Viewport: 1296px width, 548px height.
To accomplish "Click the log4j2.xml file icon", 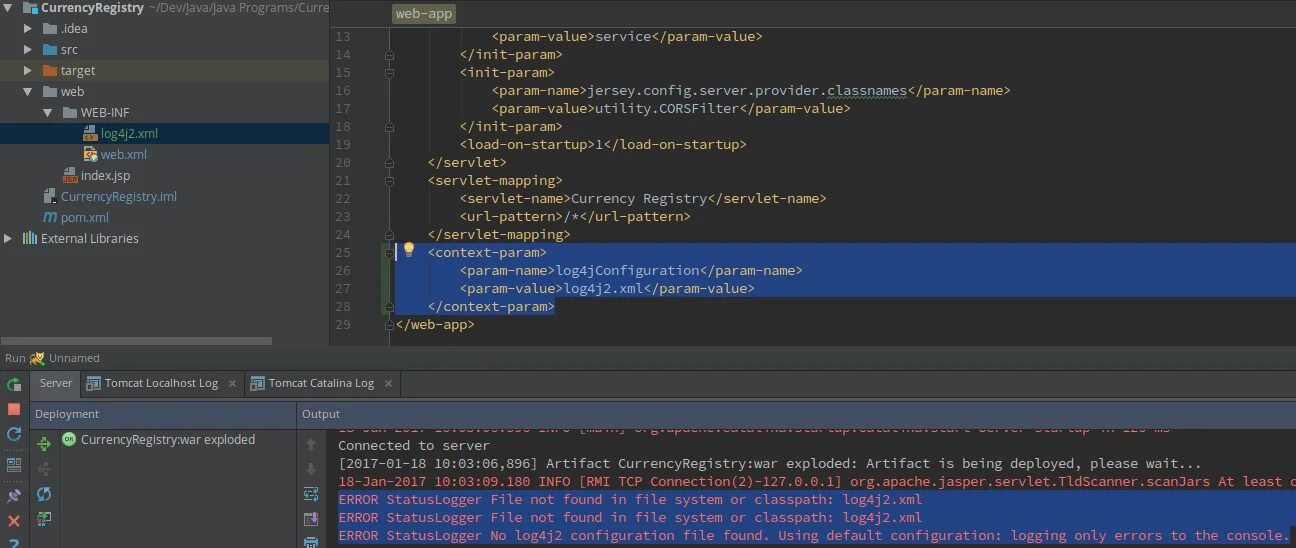I will 90,133.
